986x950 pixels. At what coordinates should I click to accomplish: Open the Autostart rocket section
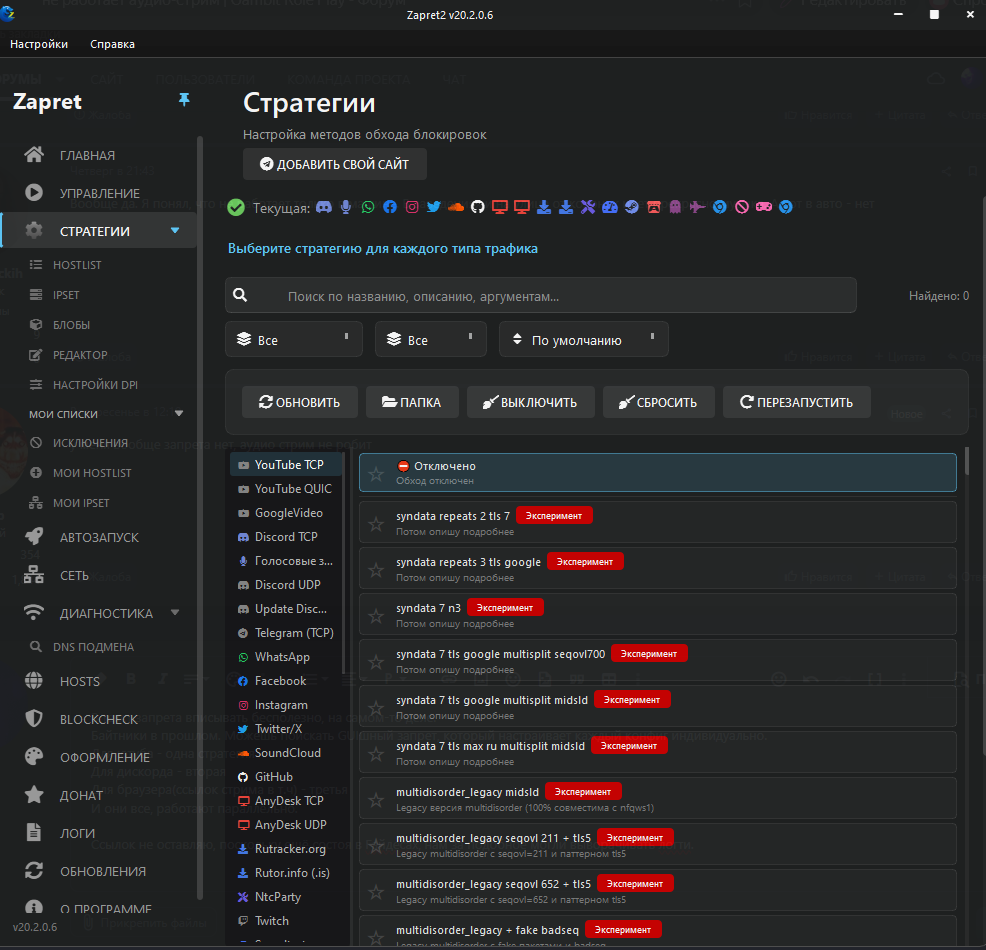(99, 537)
